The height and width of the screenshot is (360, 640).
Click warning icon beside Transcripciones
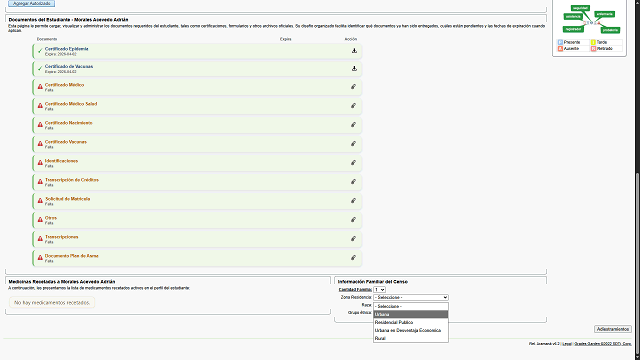click(x=40, y=238)
